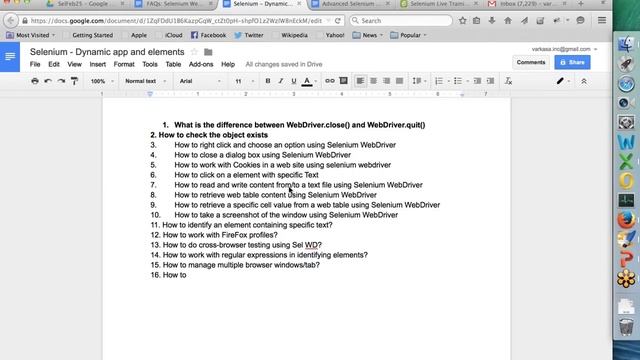Open the font size 11 dropdown
This screenshot has width=640, height=360.
(x=244, y=81)
